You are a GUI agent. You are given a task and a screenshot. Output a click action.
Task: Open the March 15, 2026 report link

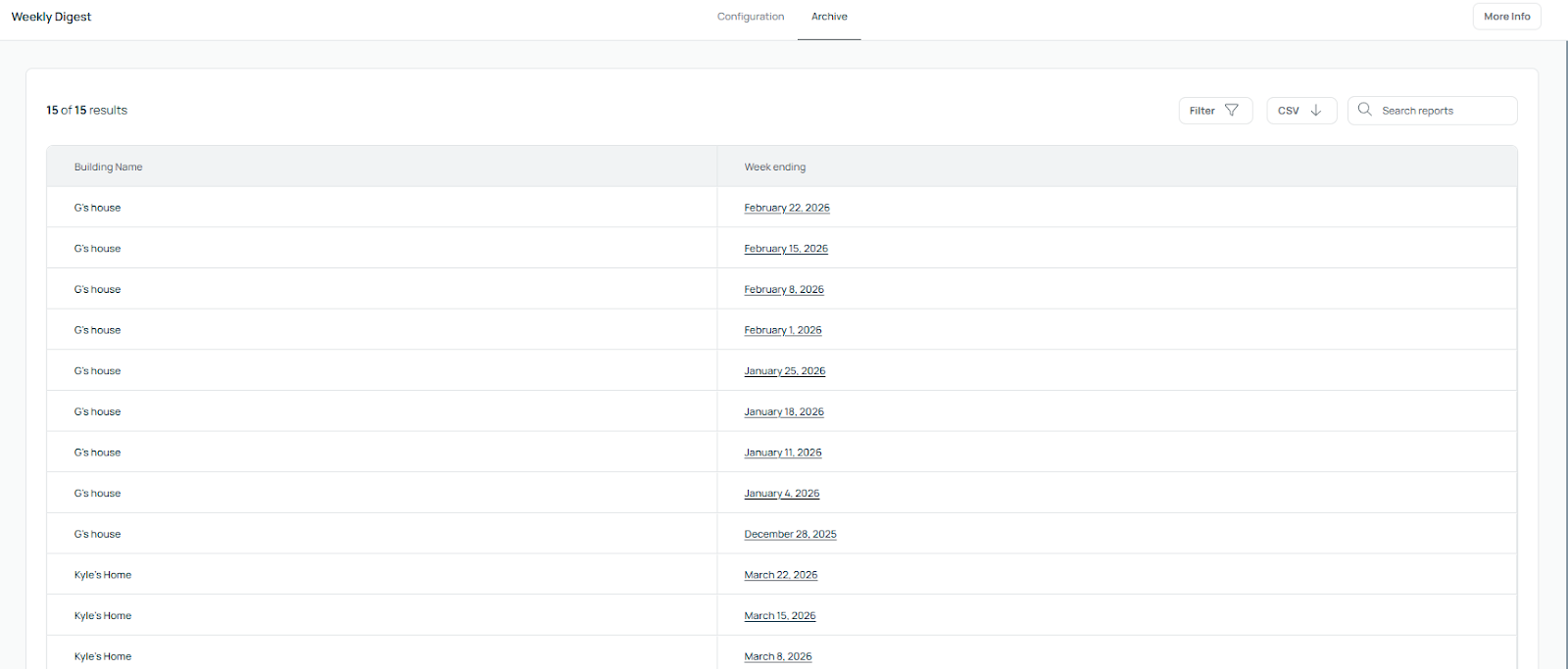pyautogui.click(x=779, y=616)
